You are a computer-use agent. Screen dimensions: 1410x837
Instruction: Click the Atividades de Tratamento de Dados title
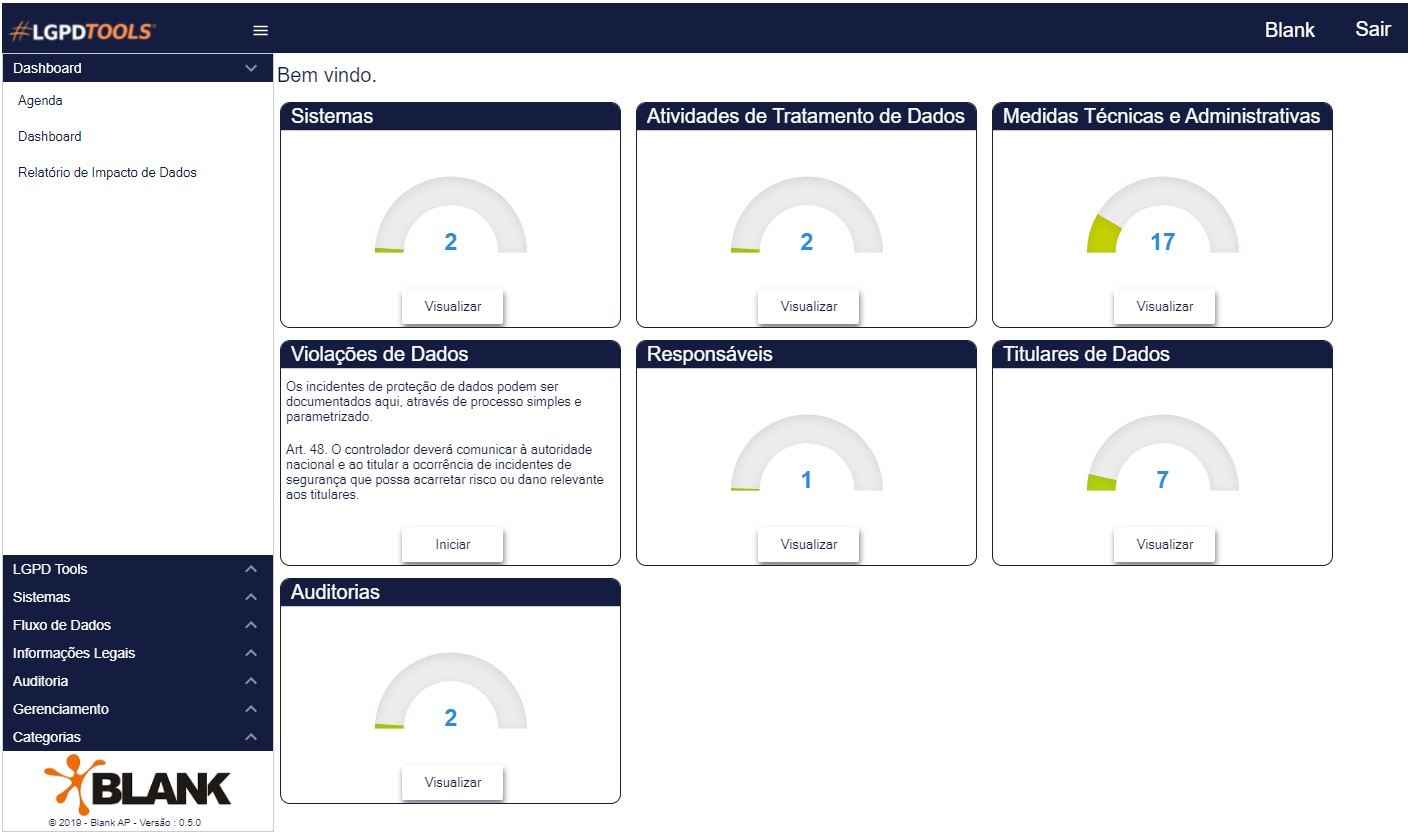pos(806,116)
